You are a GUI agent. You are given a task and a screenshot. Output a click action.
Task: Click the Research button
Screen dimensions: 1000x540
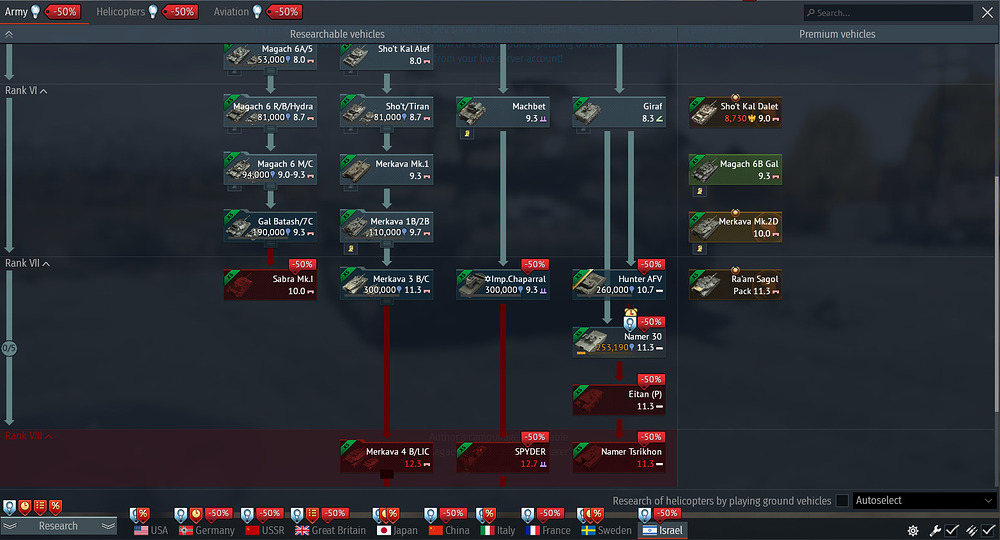58,526
